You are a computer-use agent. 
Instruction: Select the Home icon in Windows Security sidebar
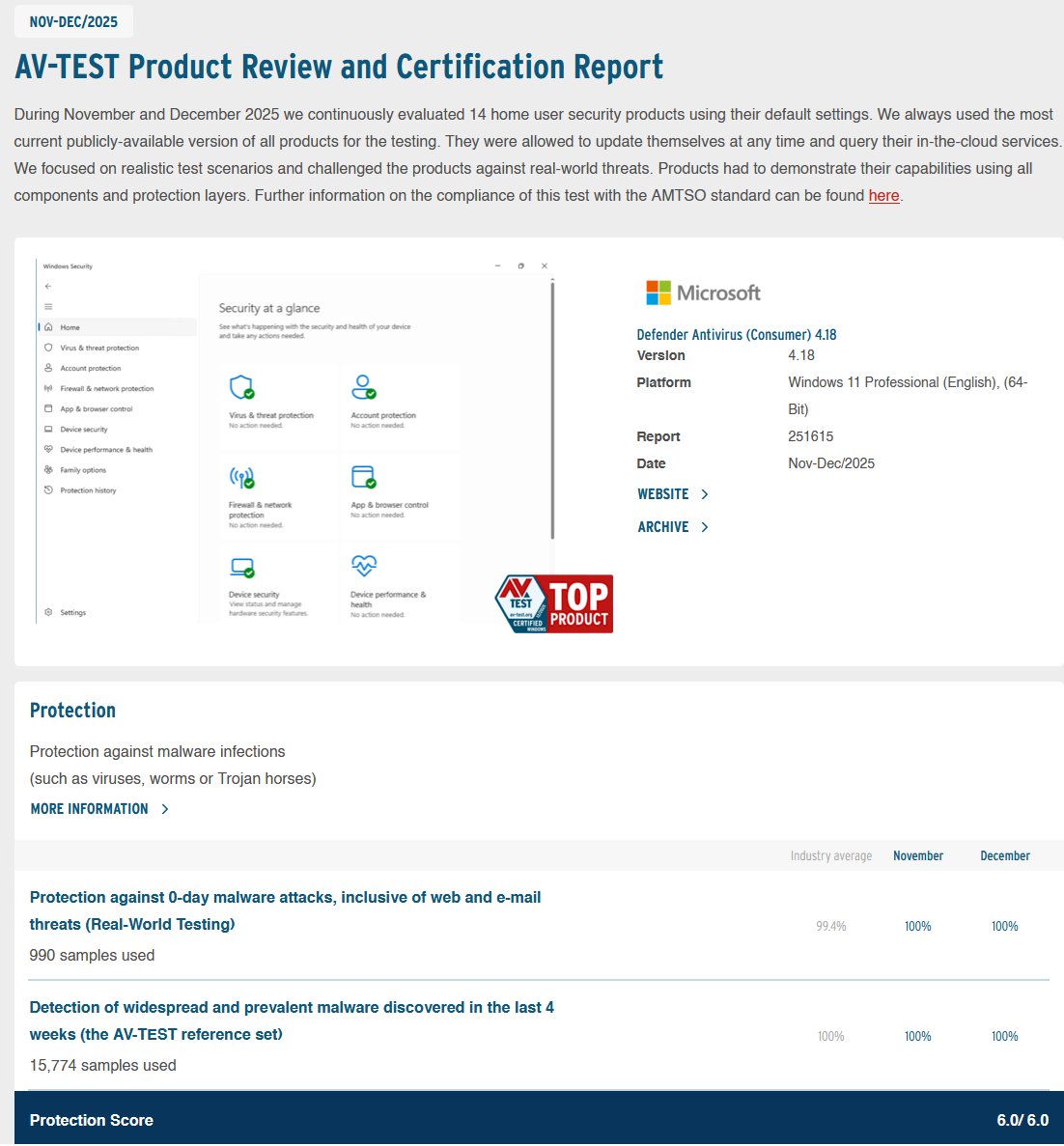48,327
